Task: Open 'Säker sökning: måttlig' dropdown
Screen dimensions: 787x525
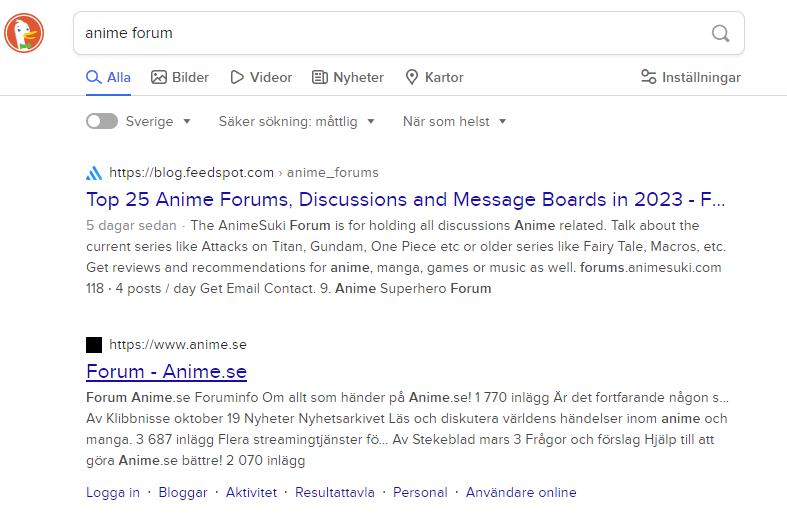Action: (297, 121)
